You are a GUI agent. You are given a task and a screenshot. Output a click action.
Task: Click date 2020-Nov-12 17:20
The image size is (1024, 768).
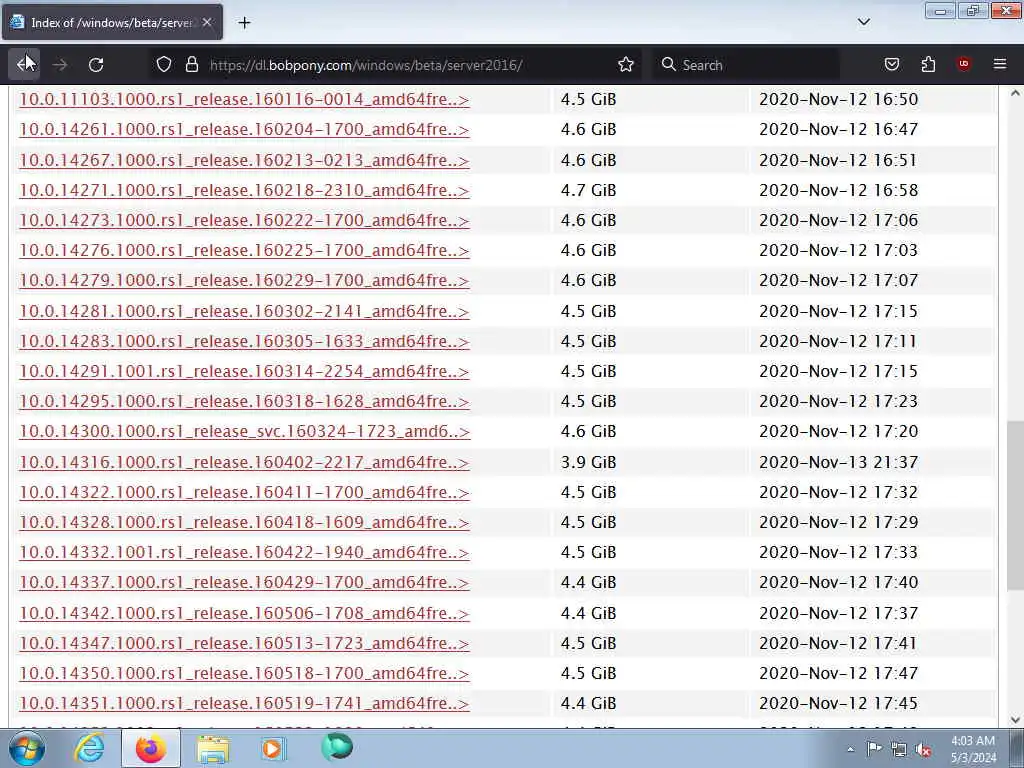tap(839, 431)
